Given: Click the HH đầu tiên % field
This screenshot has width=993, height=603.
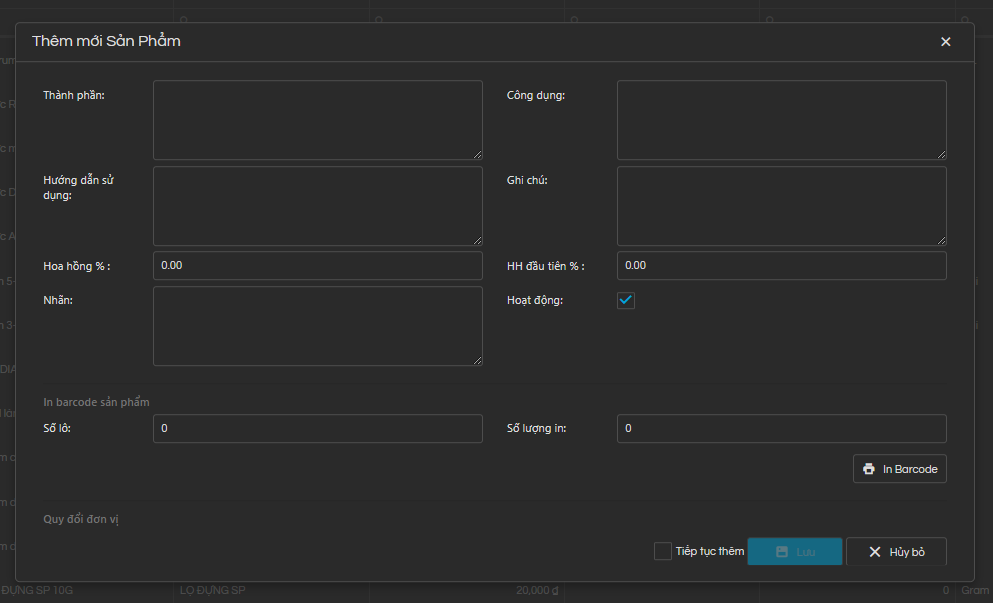Looking at the screenshot, I should (x=781, y=266).
